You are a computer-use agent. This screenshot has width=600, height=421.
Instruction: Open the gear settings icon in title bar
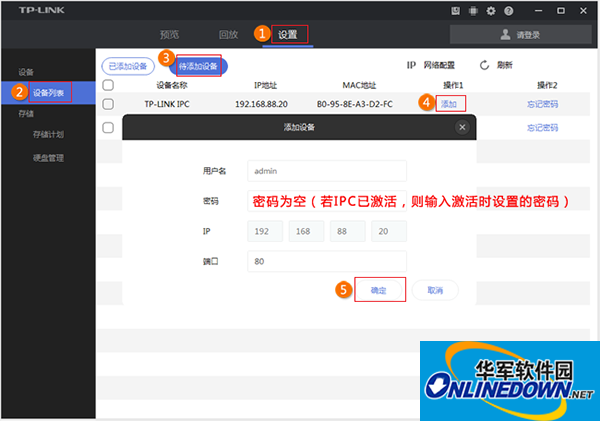pyautogui.click(x=491, y=11)
